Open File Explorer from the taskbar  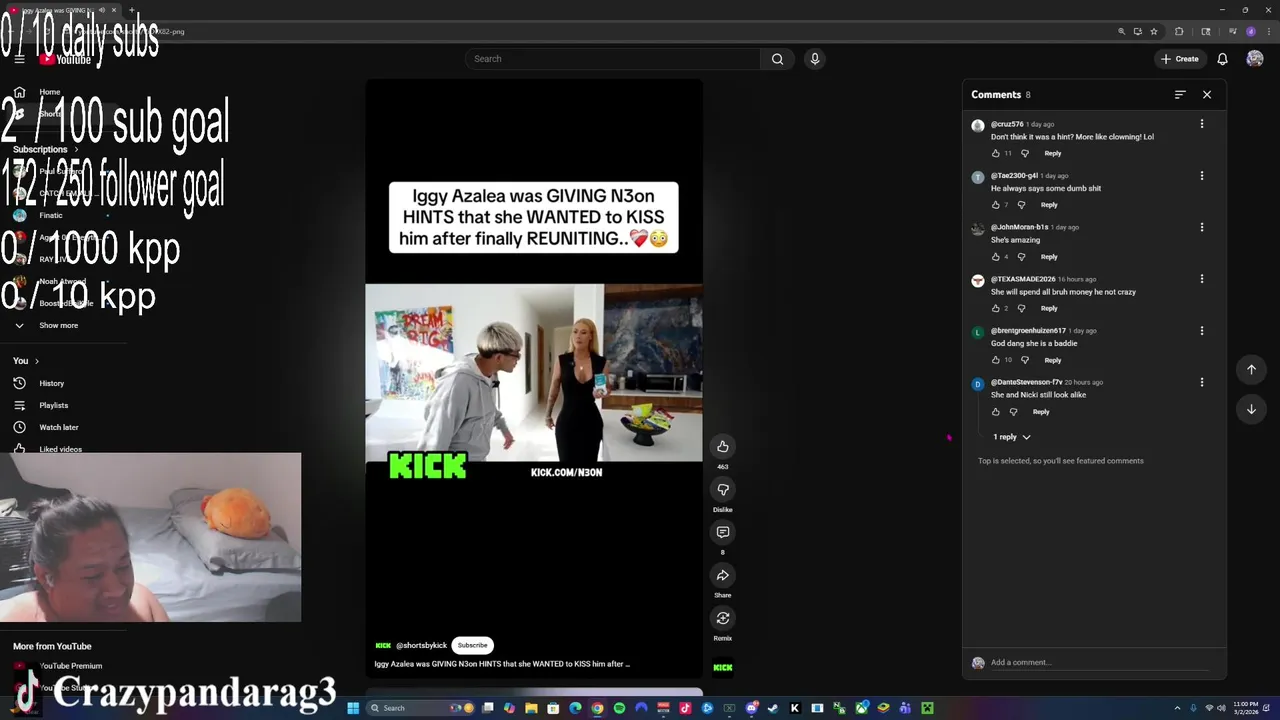click(531, 708)
